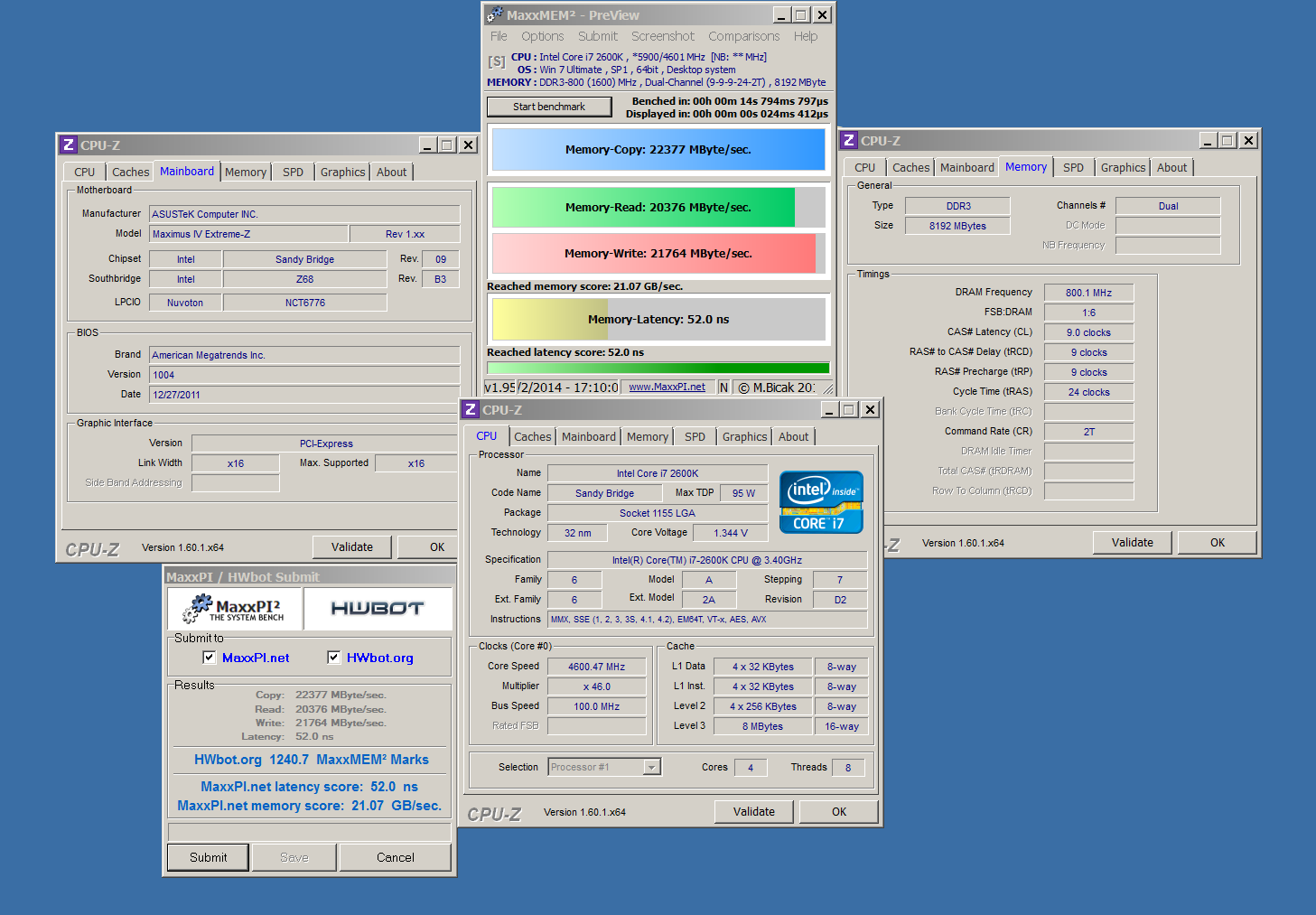The image size is (1316, 915).
Task: Open the Comparisons menu in MaxxMEM
Action: pos(743,36)
